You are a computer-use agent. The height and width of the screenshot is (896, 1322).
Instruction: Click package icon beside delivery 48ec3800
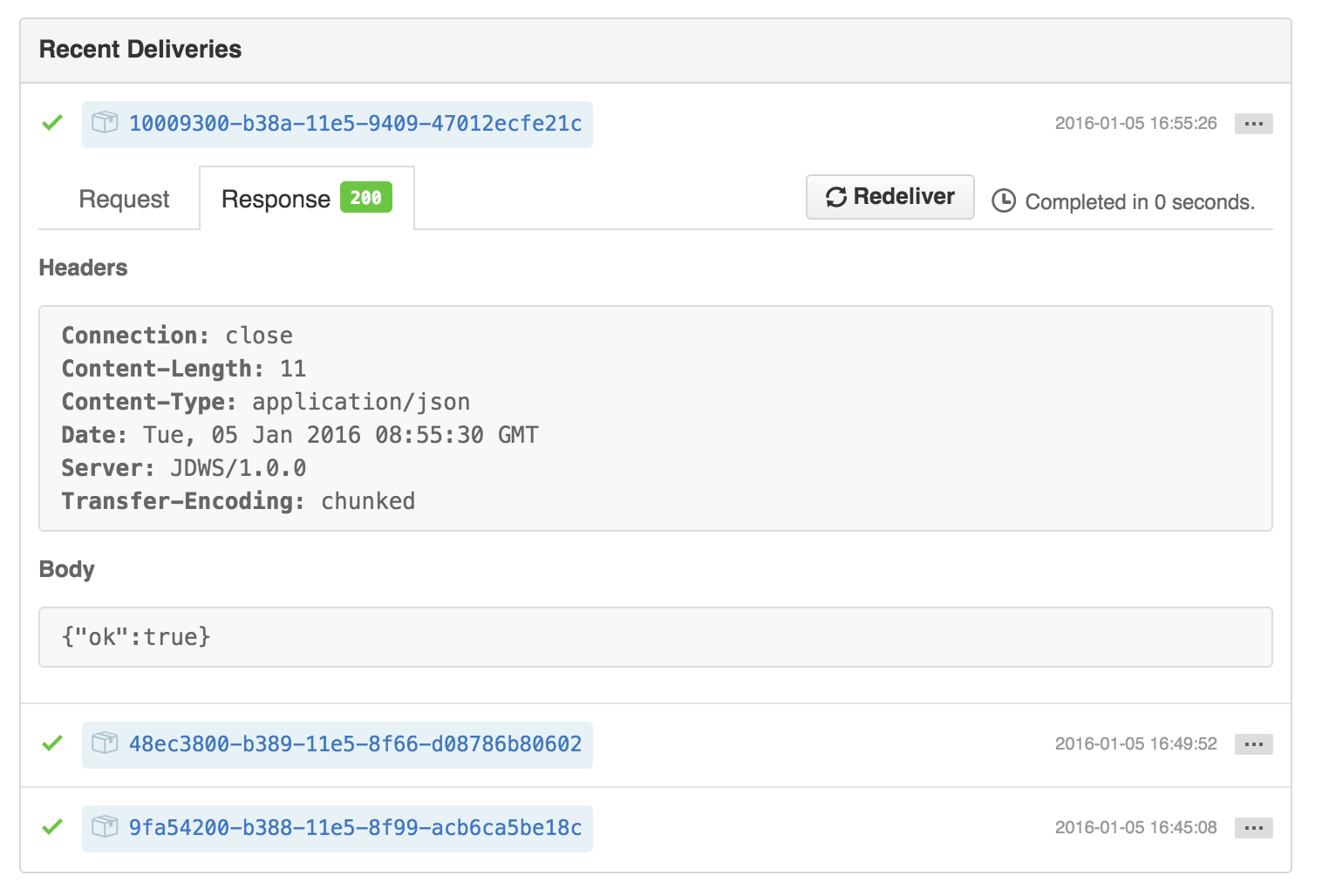tap(105, 743)
